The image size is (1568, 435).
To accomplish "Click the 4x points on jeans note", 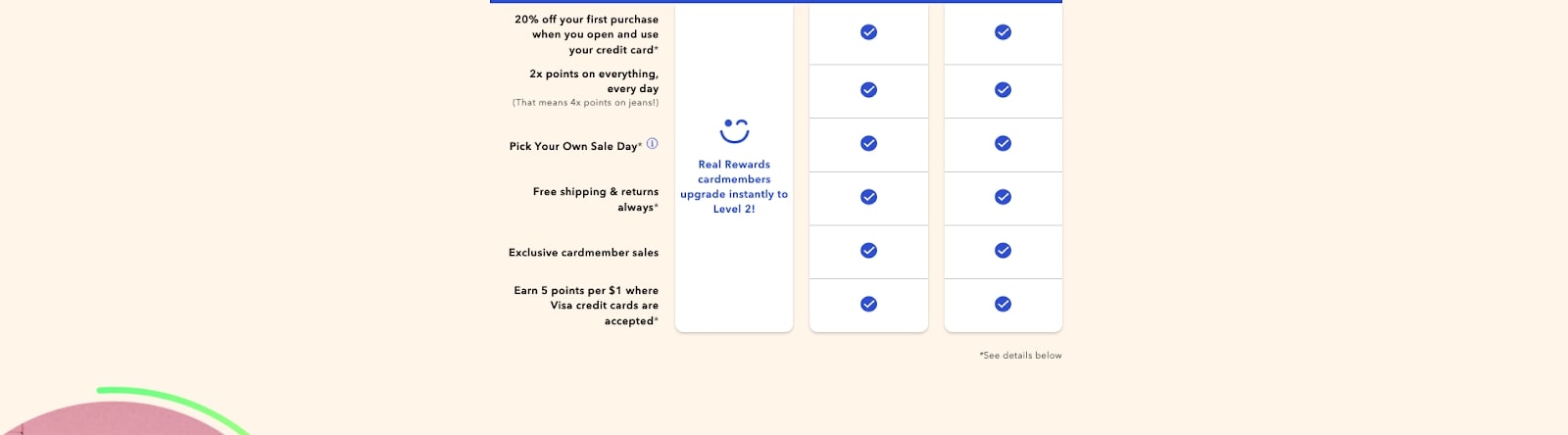I will 585,103.
